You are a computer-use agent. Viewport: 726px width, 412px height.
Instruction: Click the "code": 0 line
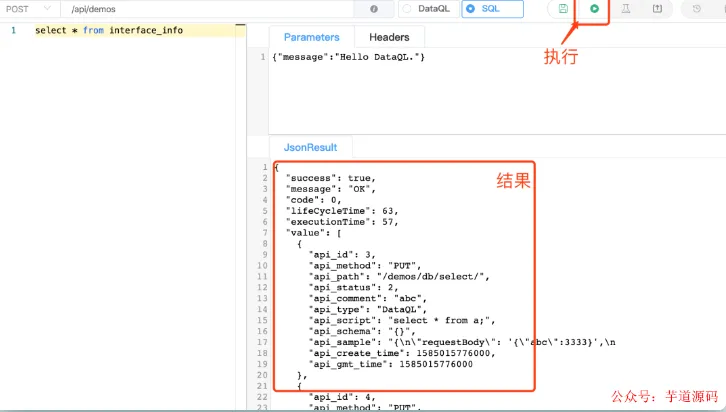pos(313,200)
